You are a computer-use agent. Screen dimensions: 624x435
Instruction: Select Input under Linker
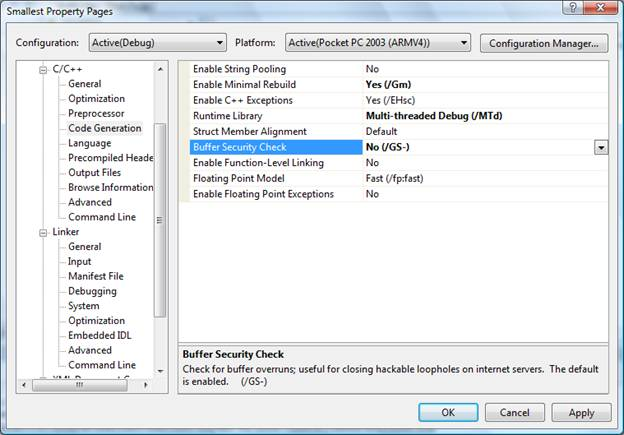[79, 261]
